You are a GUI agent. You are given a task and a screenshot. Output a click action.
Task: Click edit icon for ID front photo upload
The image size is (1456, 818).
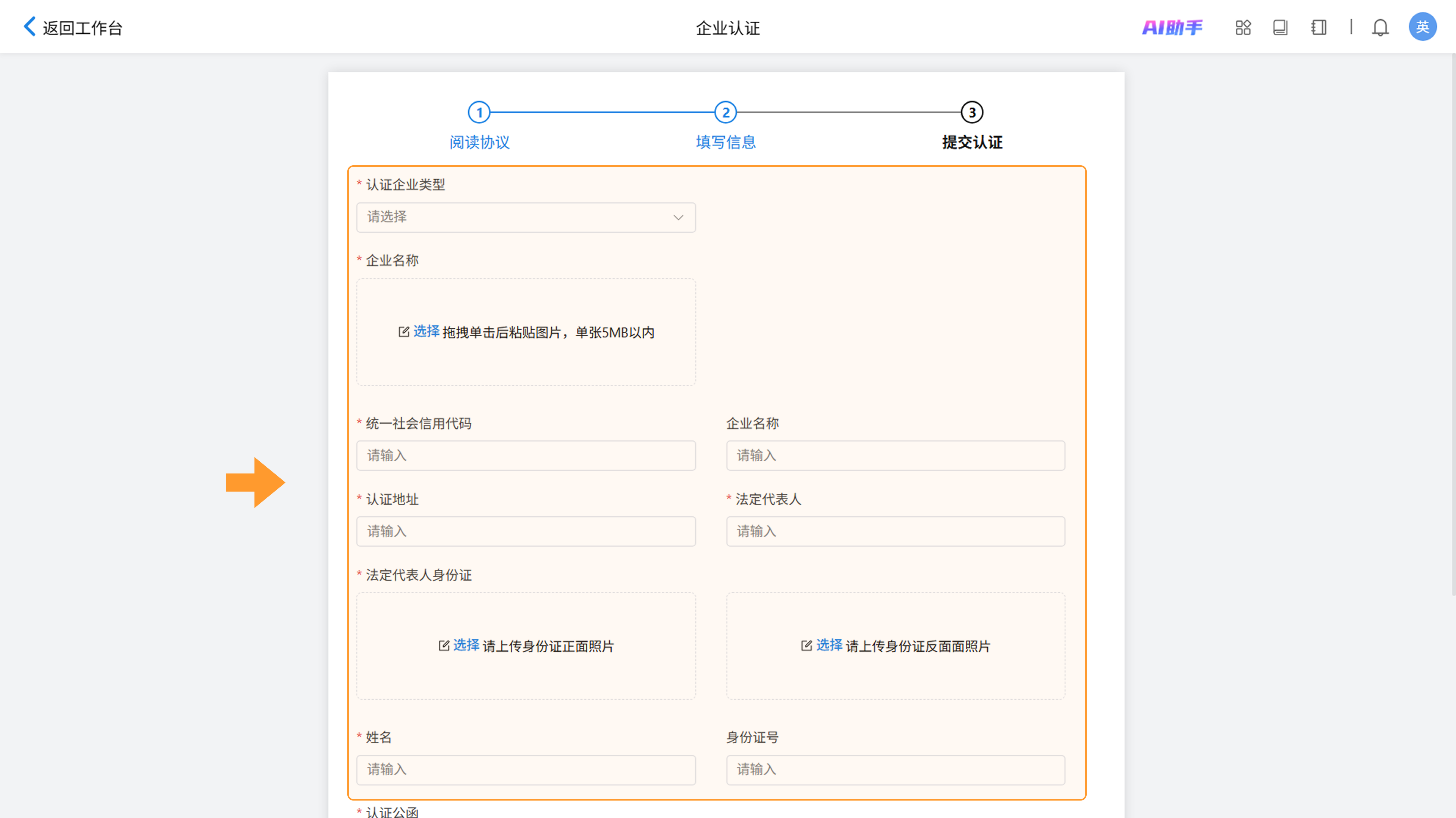(x=444, y=645)
